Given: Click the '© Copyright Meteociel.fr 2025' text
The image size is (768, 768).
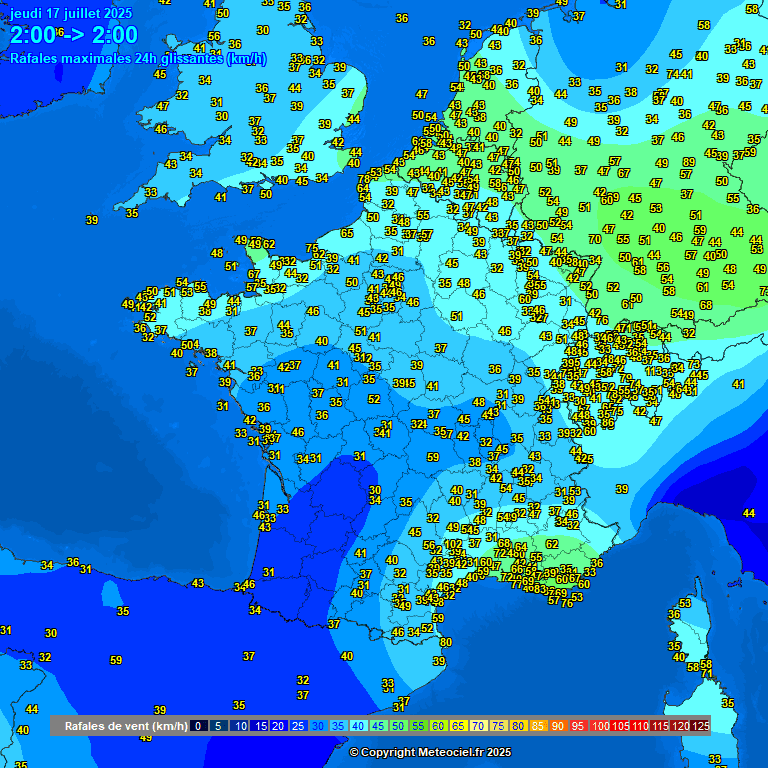Looking at the screenshot, I should pyautogui.click(x=430, y=752).
